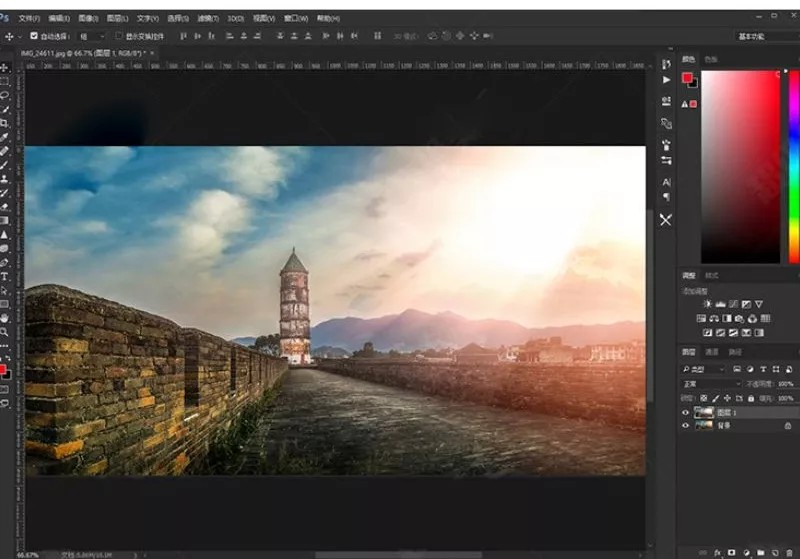This screenshot has height=559, width=800.
Task: Open the play Actions panel icon
Action: coord(666,80)
